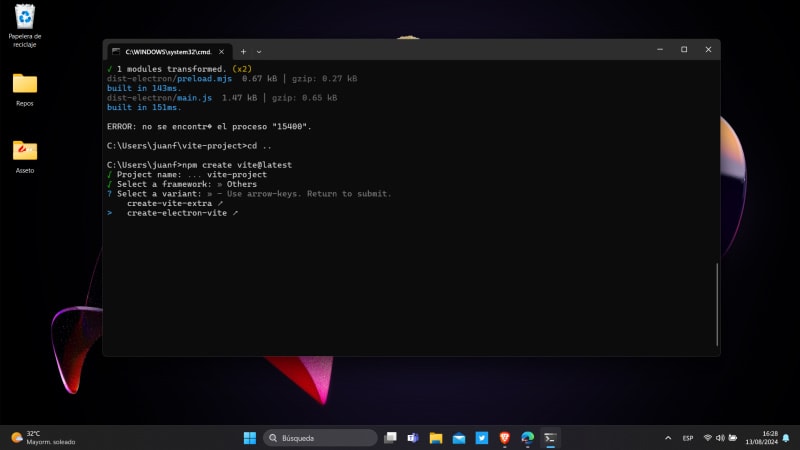This screenshot has height=450, width=800.
Task: Open the Repos folder on desktop
Action: (x=24, y=89)
